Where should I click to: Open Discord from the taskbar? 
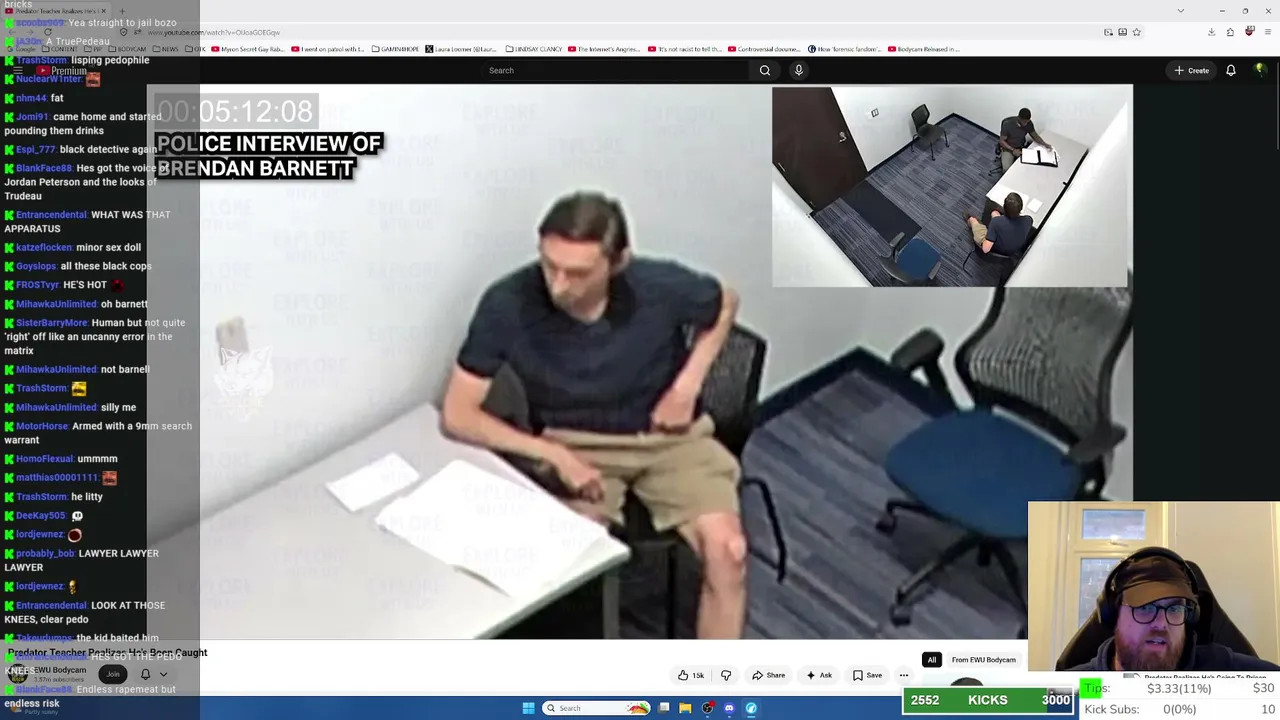click(x=729, y=708)
